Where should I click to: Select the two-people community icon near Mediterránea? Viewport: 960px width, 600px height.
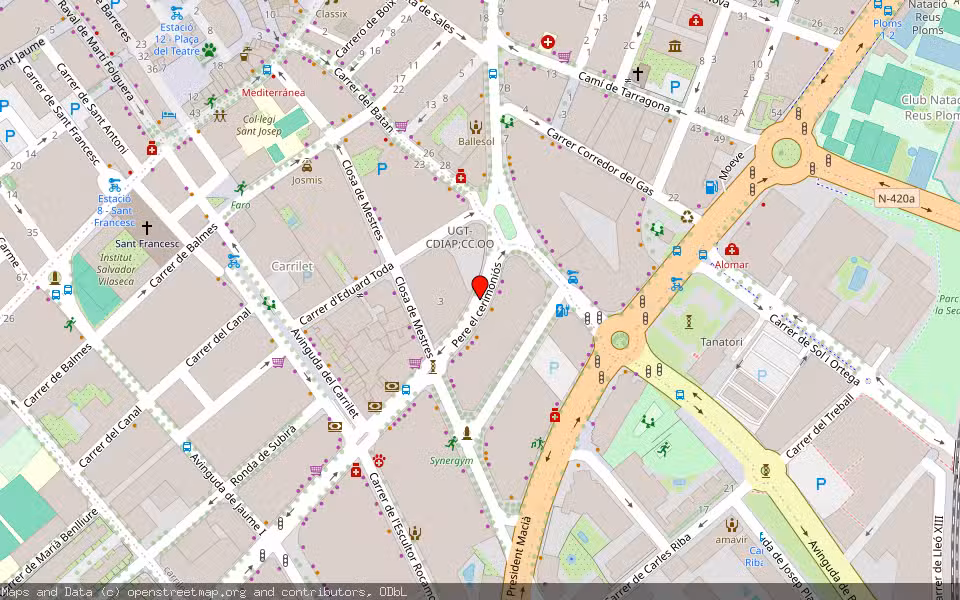pos(220,114)
